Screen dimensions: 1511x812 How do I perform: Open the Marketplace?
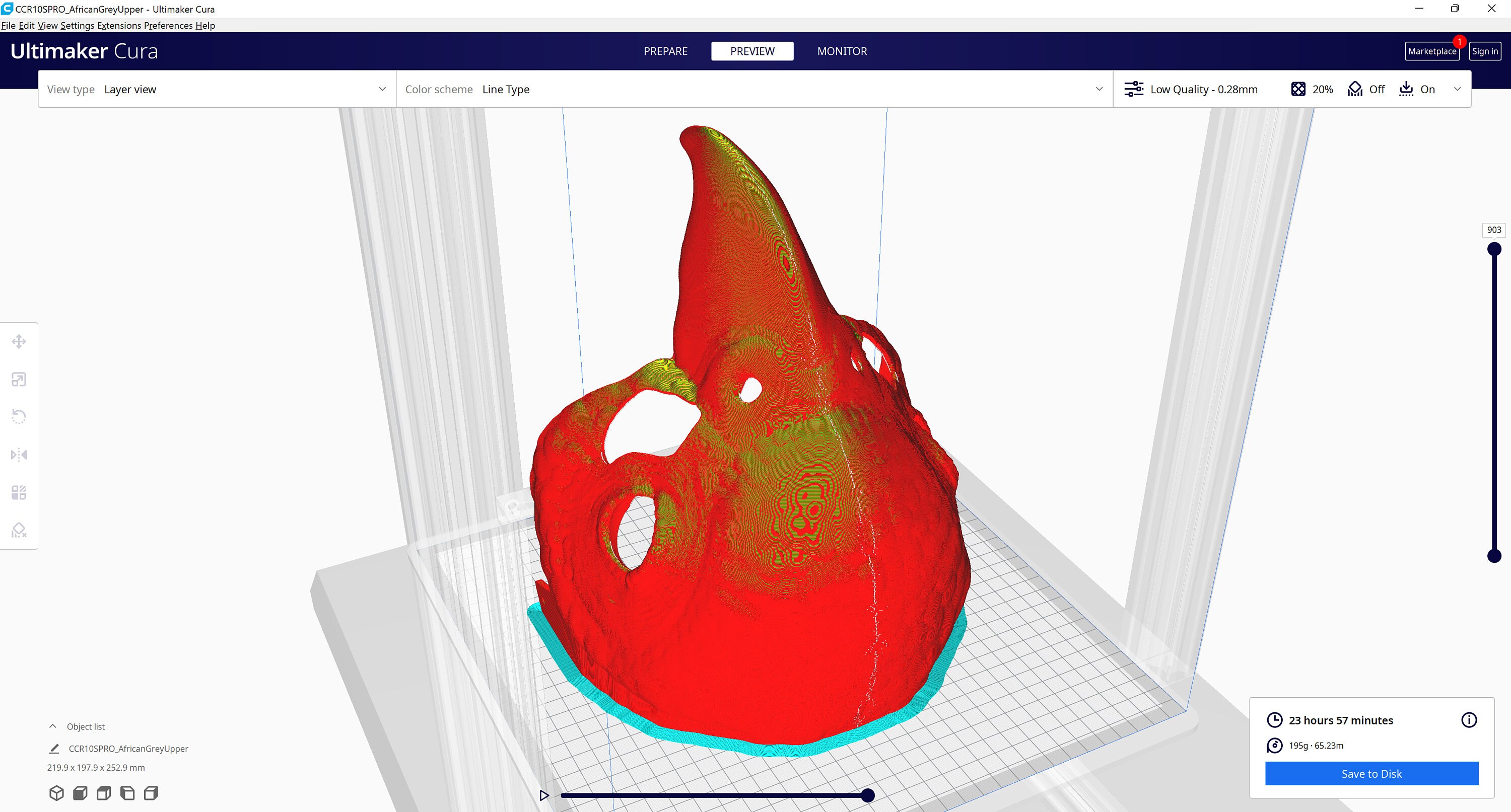1432,51
